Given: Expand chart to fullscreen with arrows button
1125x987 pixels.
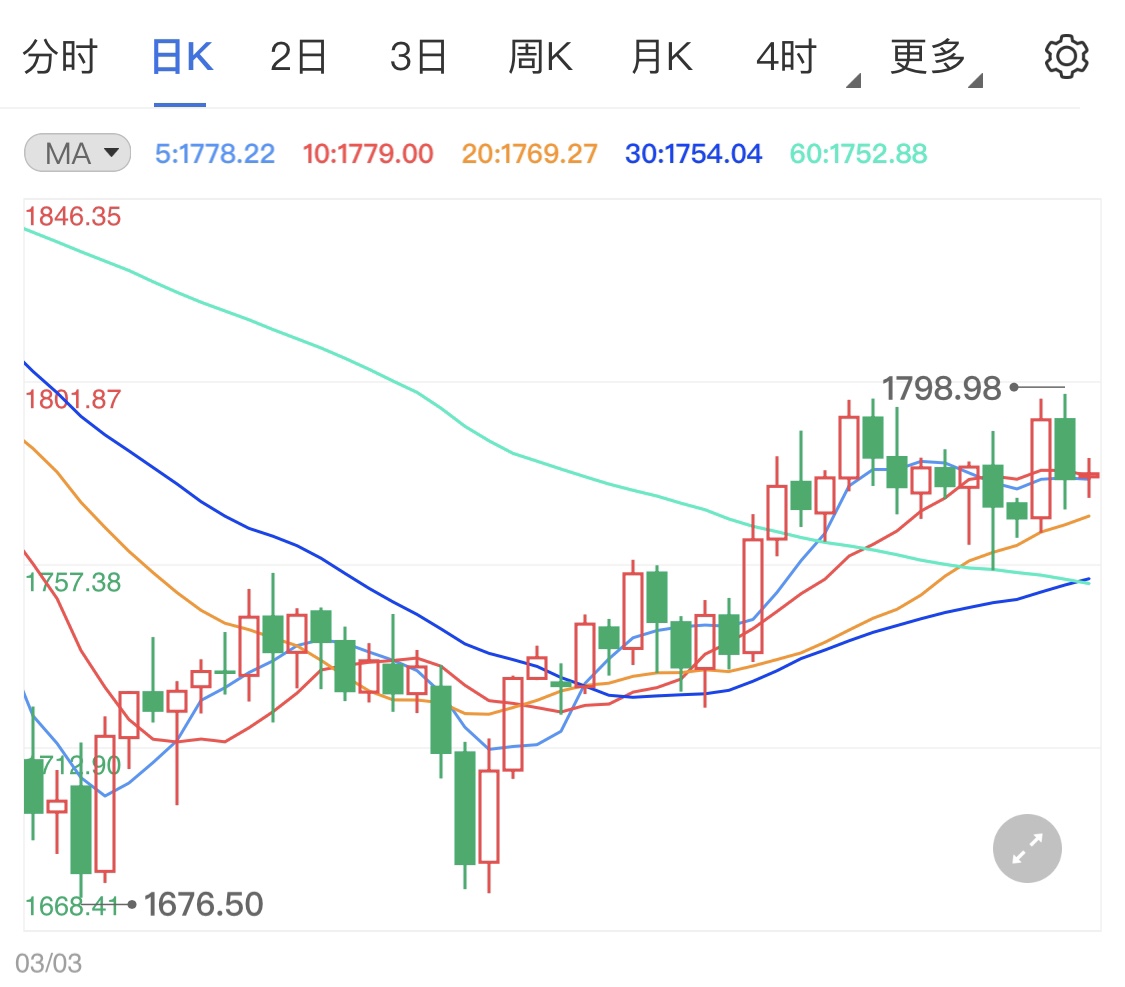Looking at the screenshot, I should point(1027,849).
